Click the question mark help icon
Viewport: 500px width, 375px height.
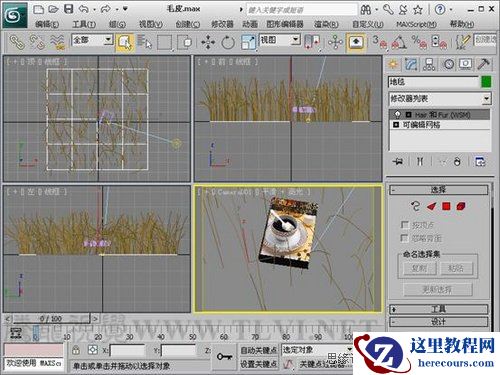(440, 10)
